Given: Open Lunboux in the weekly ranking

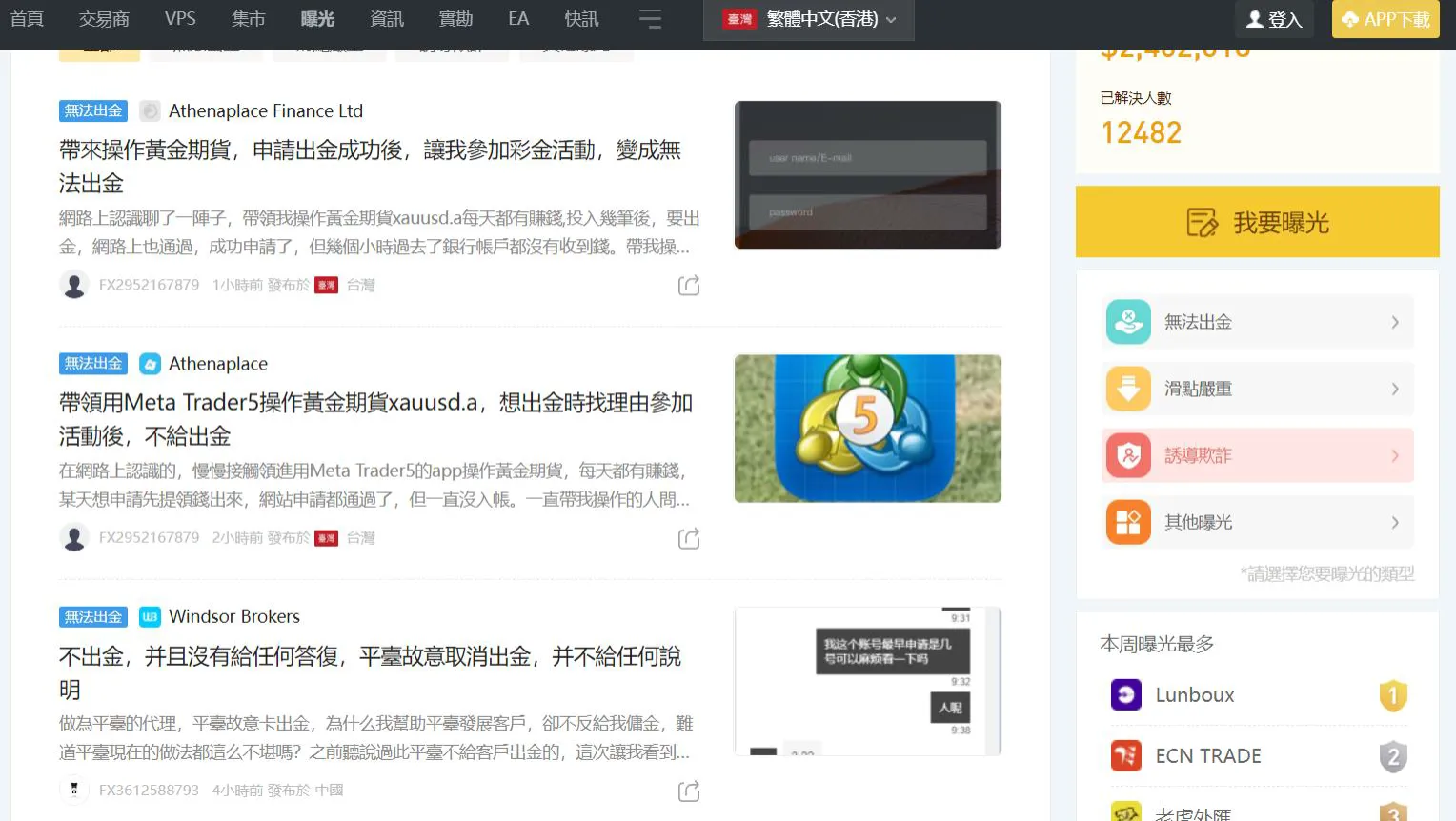Looking at the screenshot, I should (1195, 695).
